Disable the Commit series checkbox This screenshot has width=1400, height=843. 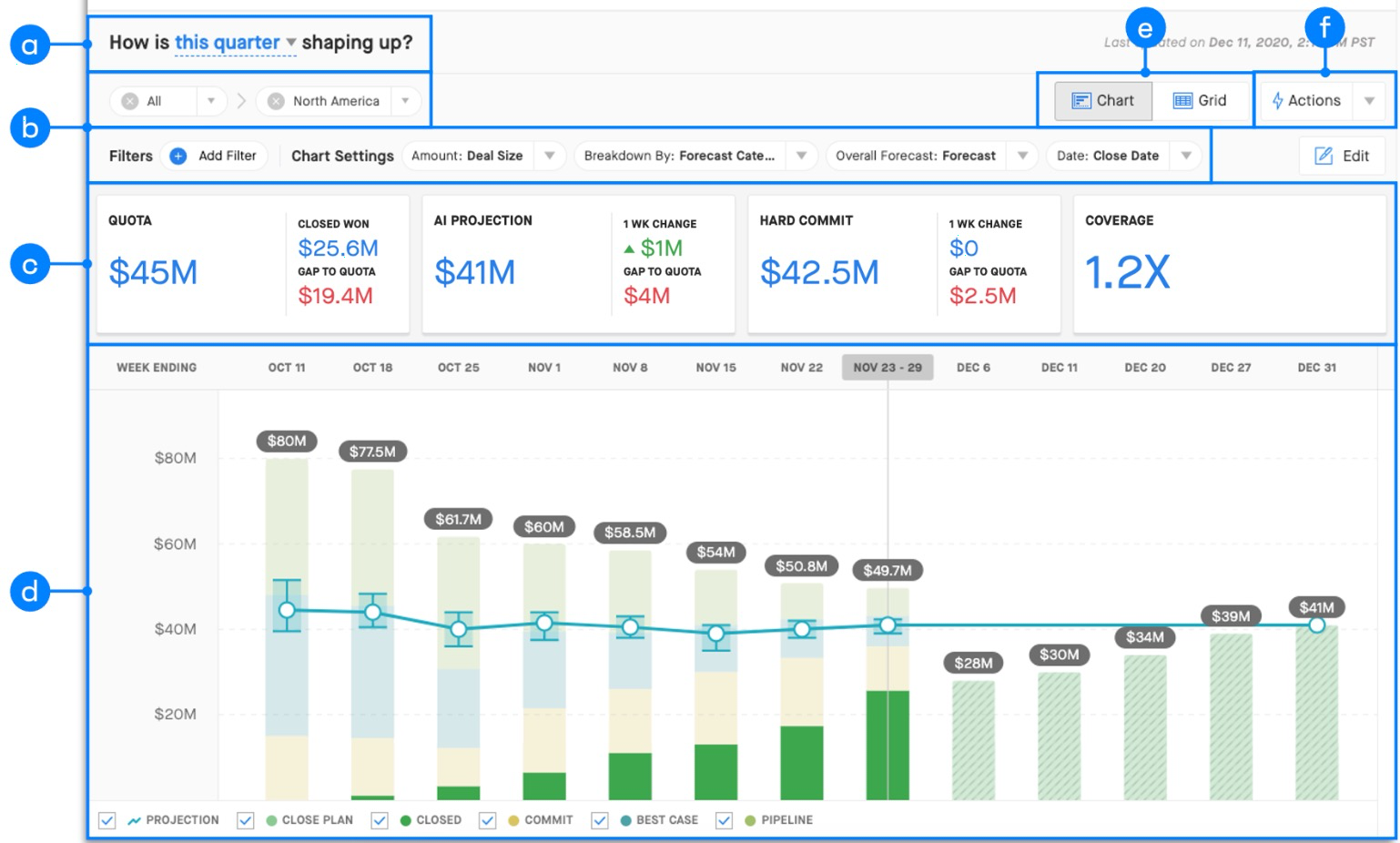(x=487, y=820)
